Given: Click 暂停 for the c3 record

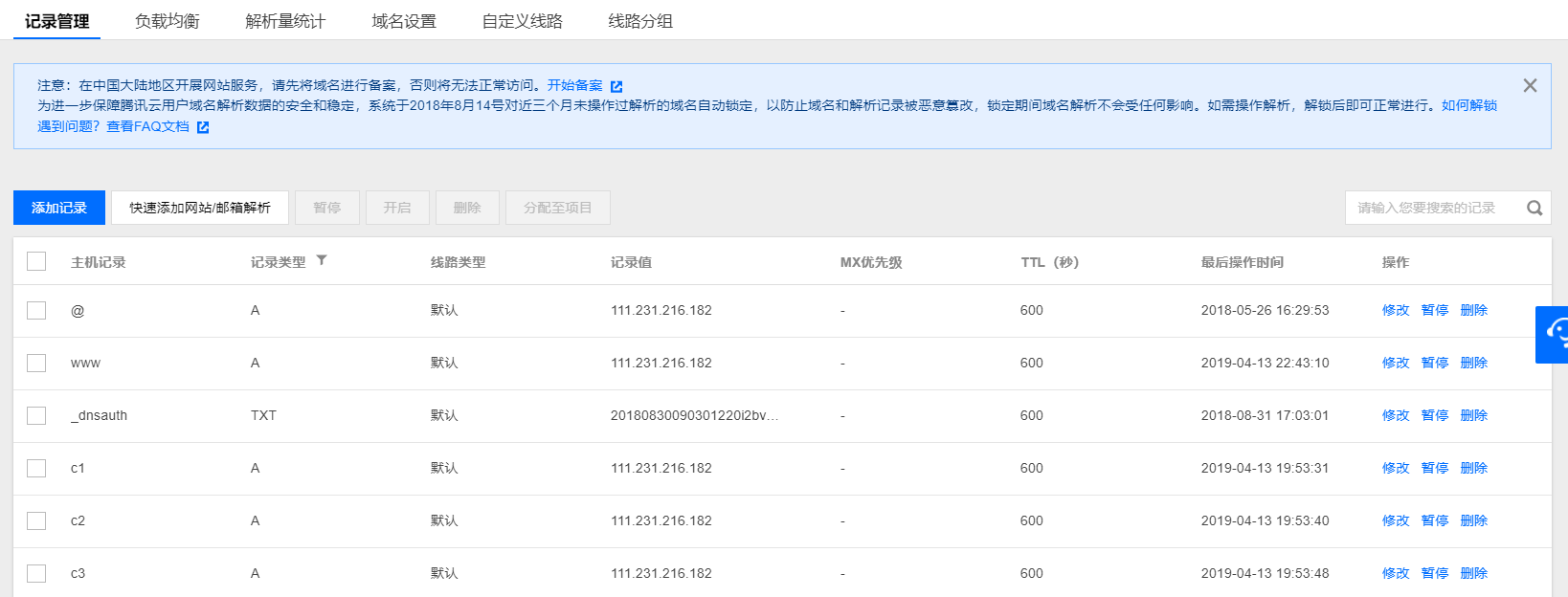Looking at the screenshot, I should (1435, 573).
